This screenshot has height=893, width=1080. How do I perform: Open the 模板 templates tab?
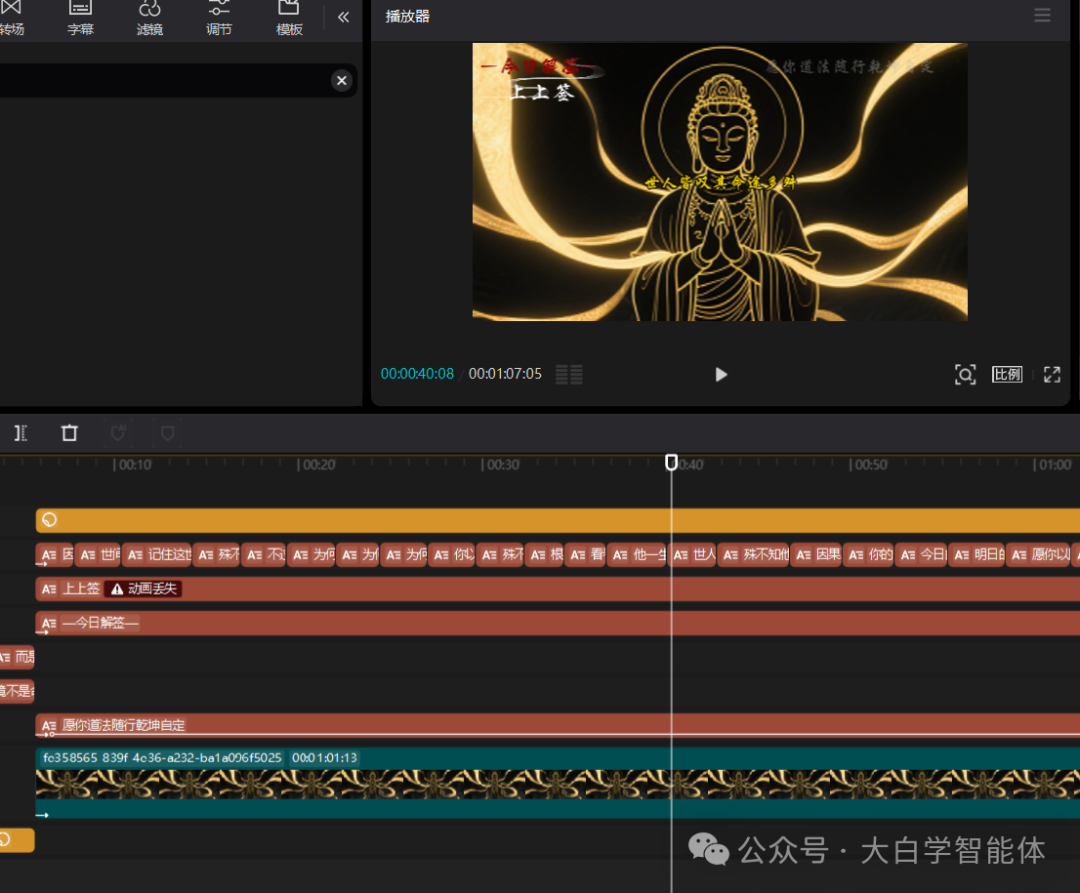[289, 19]
